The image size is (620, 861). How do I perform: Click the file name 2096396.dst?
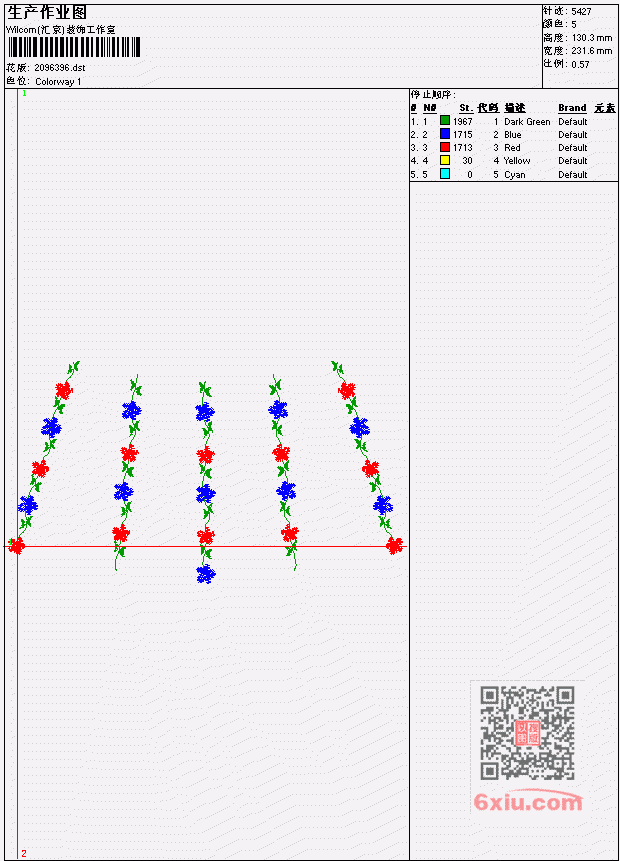pos(60,68)
